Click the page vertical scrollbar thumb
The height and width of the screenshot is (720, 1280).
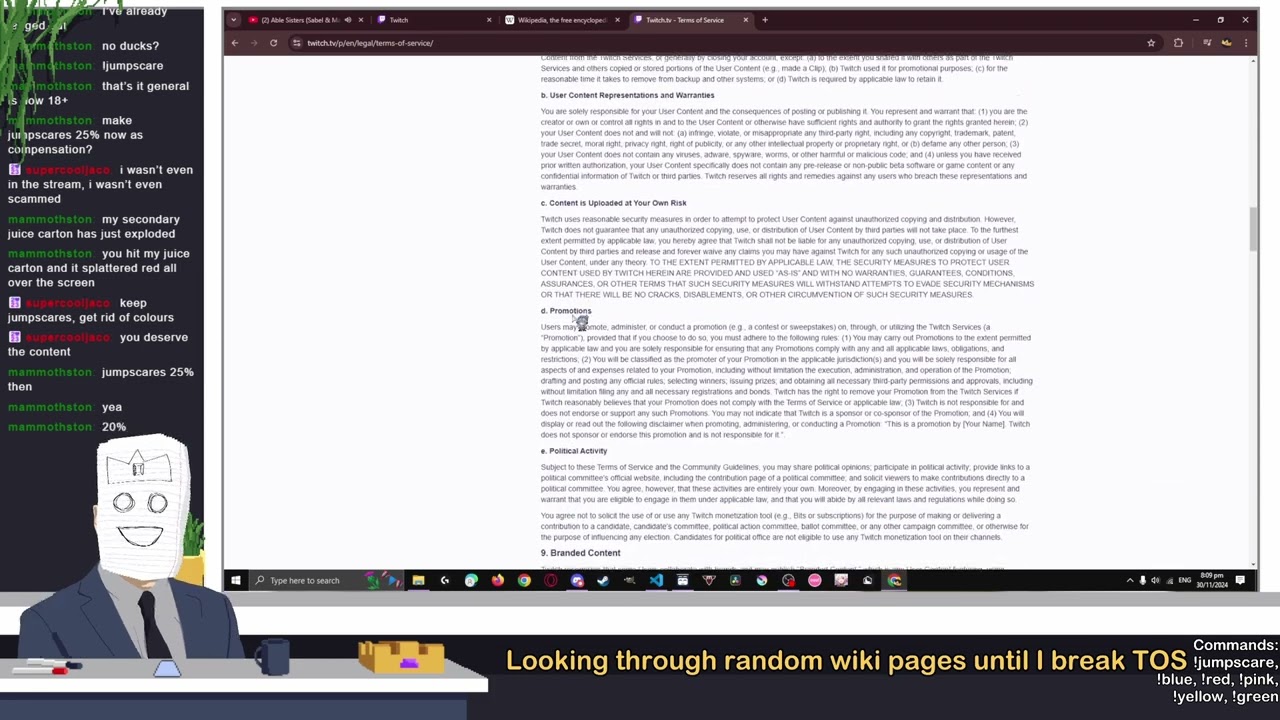pos(1253,229)
